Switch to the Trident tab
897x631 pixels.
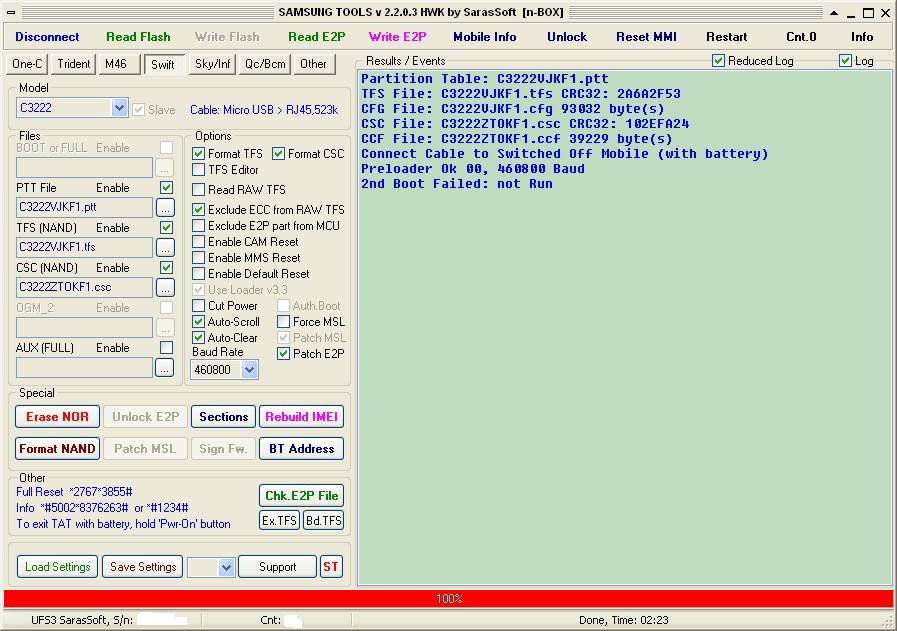point(74,64)
